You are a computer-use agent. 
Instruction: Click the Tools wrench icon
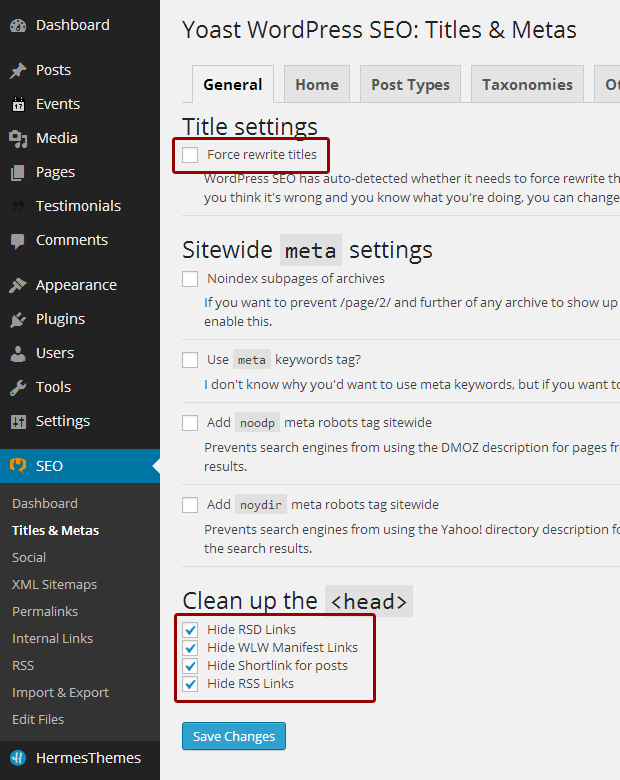[x=18, y=387]
